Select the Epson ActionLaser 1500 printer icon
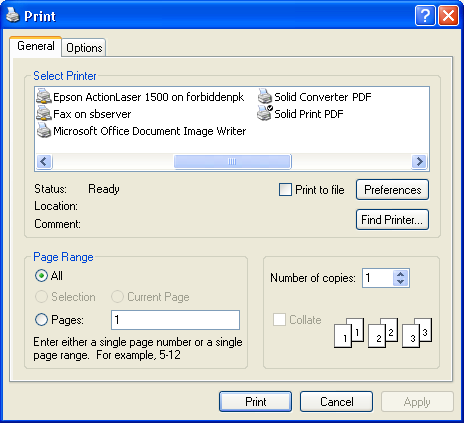 click(44, 97)
